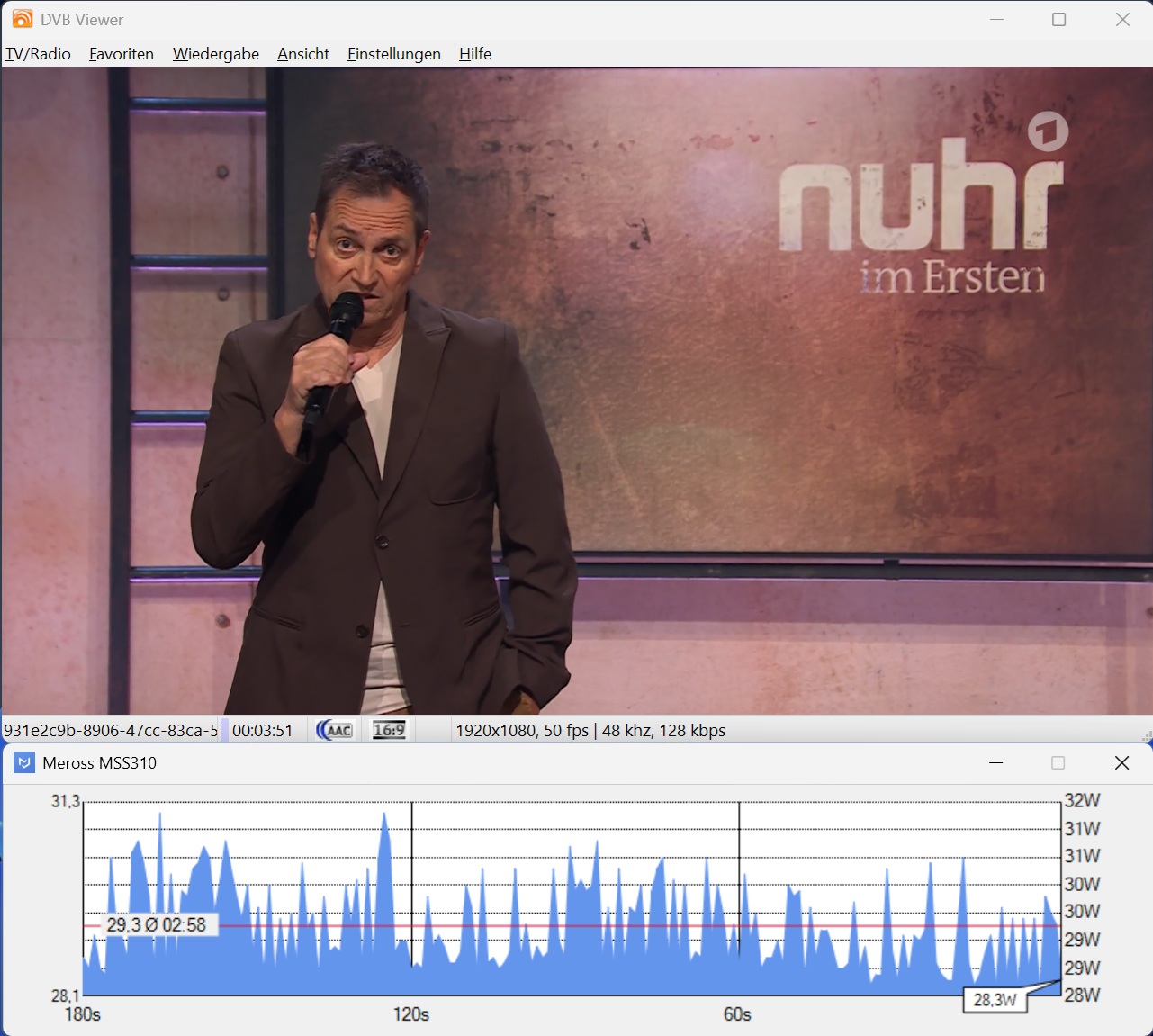The image size is (1153, 1036).
Task: Click the DVB Viewer title text
Action: point(82,19)
